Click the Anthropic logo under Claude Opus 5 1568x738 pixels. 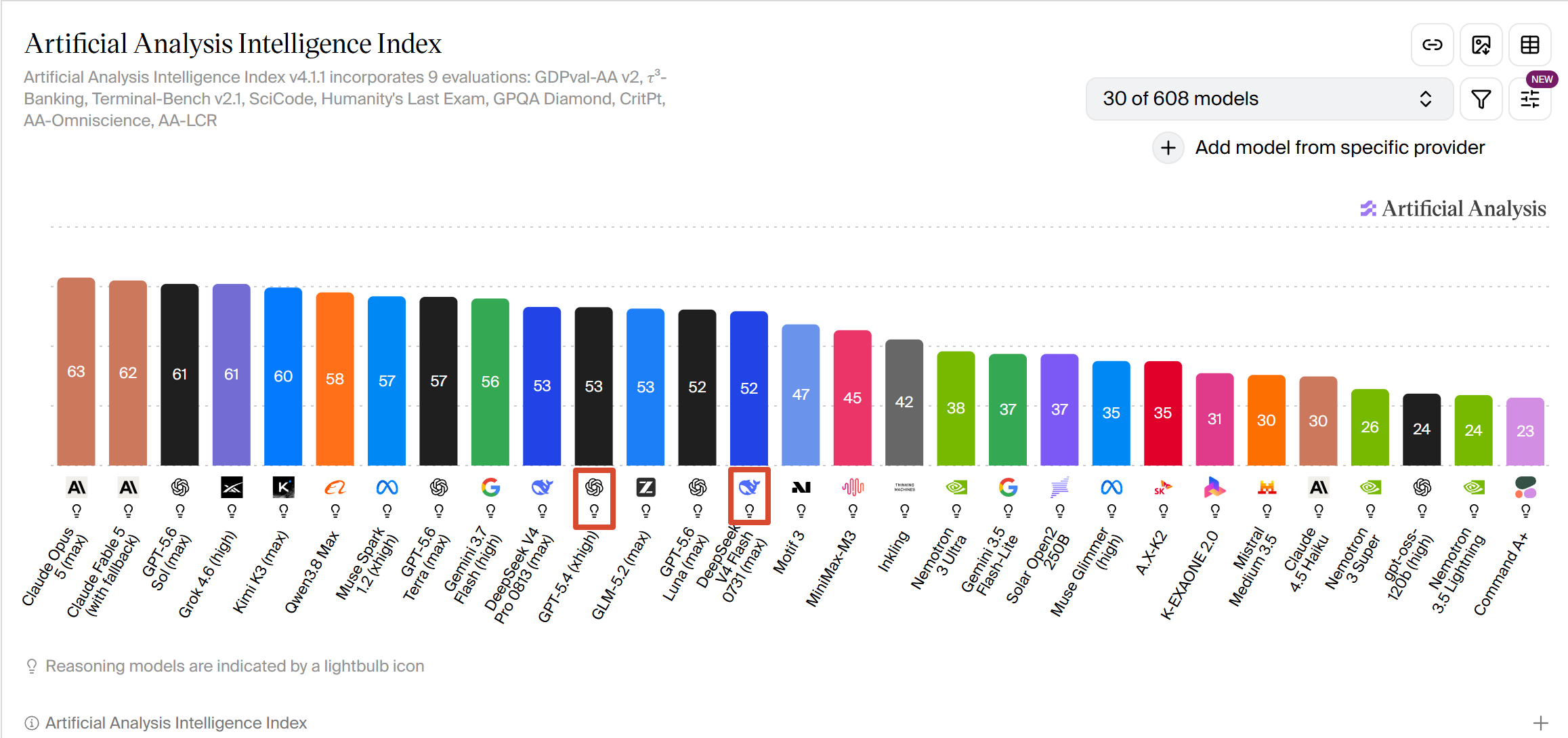[77, 487]
